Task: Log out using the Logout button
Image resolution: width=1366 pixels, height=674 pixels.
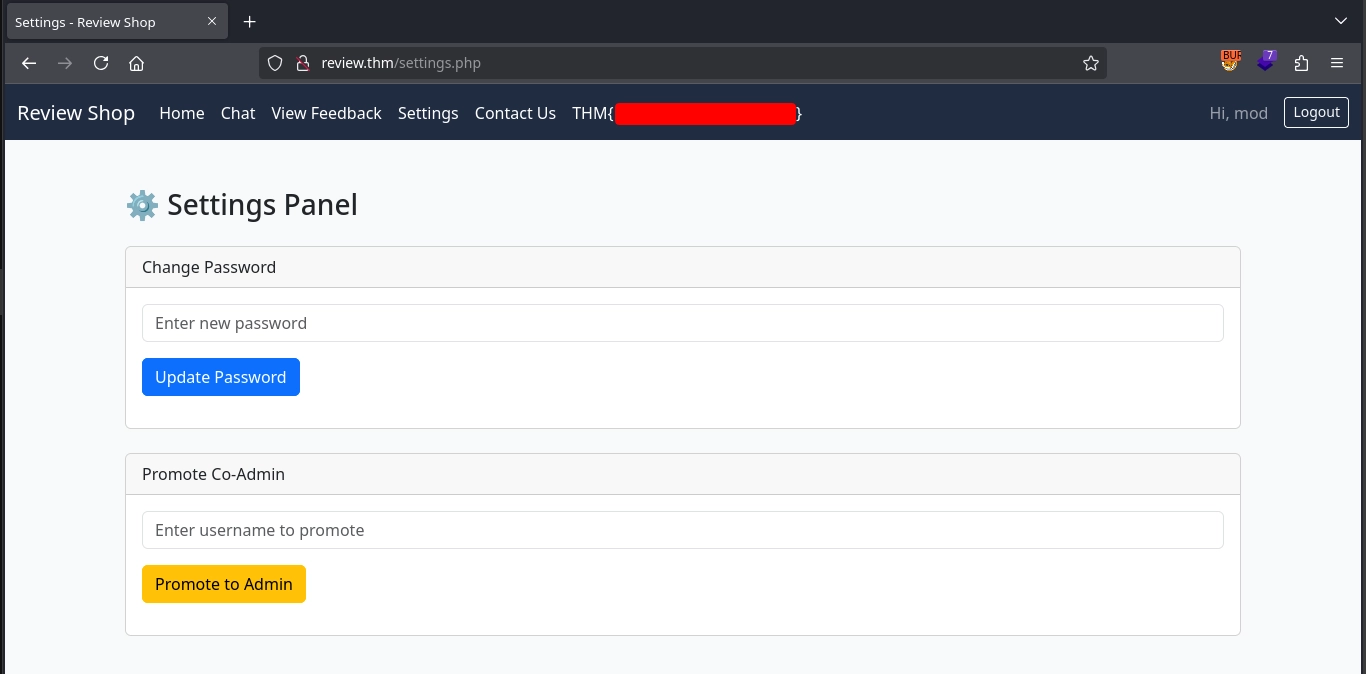Action: [x=1316, y=112]
